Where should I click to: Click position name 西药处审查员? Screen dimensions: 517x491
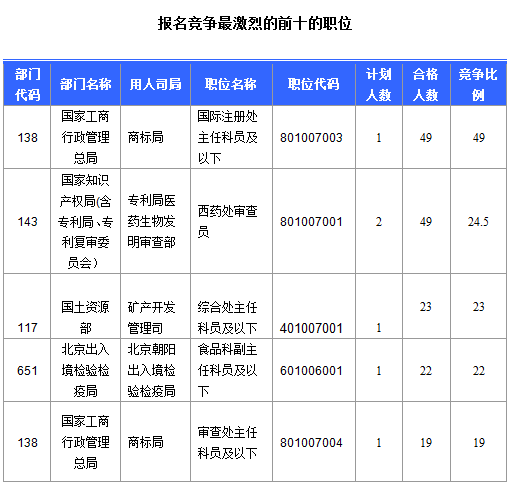click(x=227, y=221)
